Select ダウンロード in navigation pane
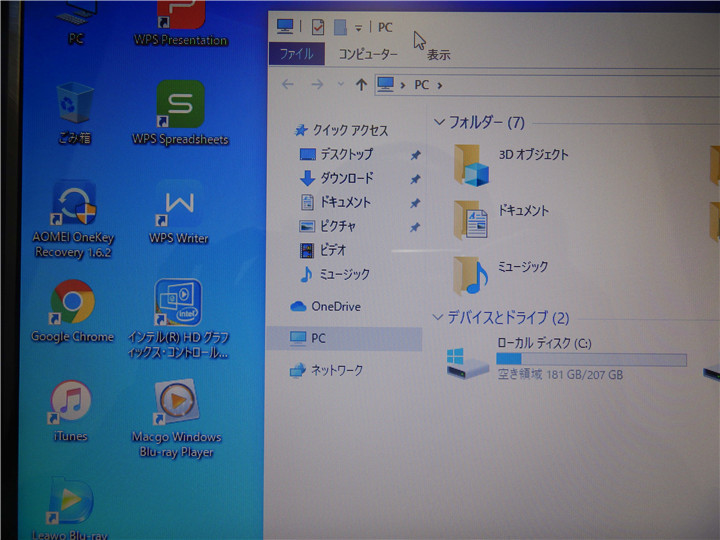 coord(337,178)
